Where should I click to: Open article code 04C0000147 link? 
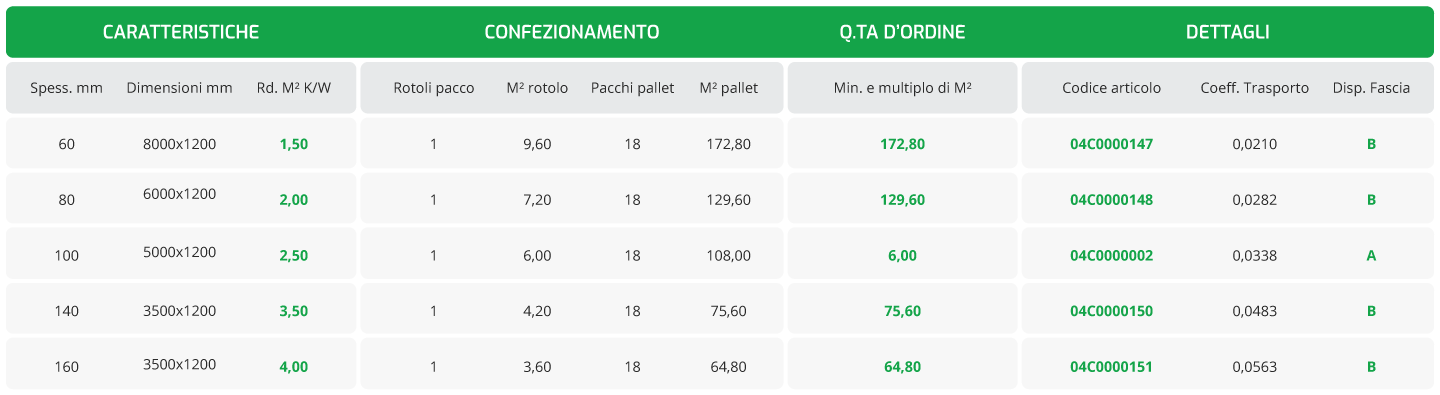[x=1111, y=144]
